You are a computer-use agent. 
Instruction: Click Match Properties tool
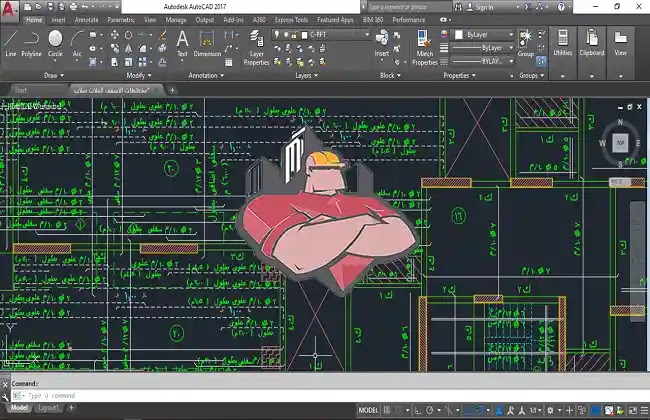pos(424,48)
